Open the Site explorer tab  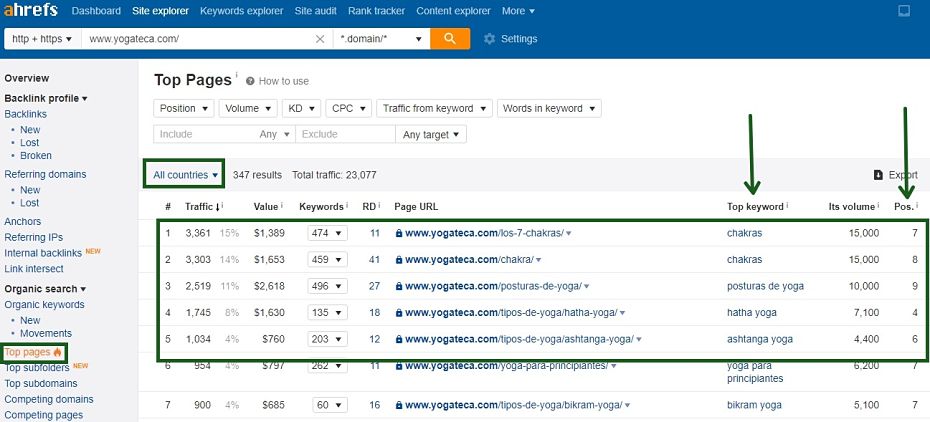[160, 11]
